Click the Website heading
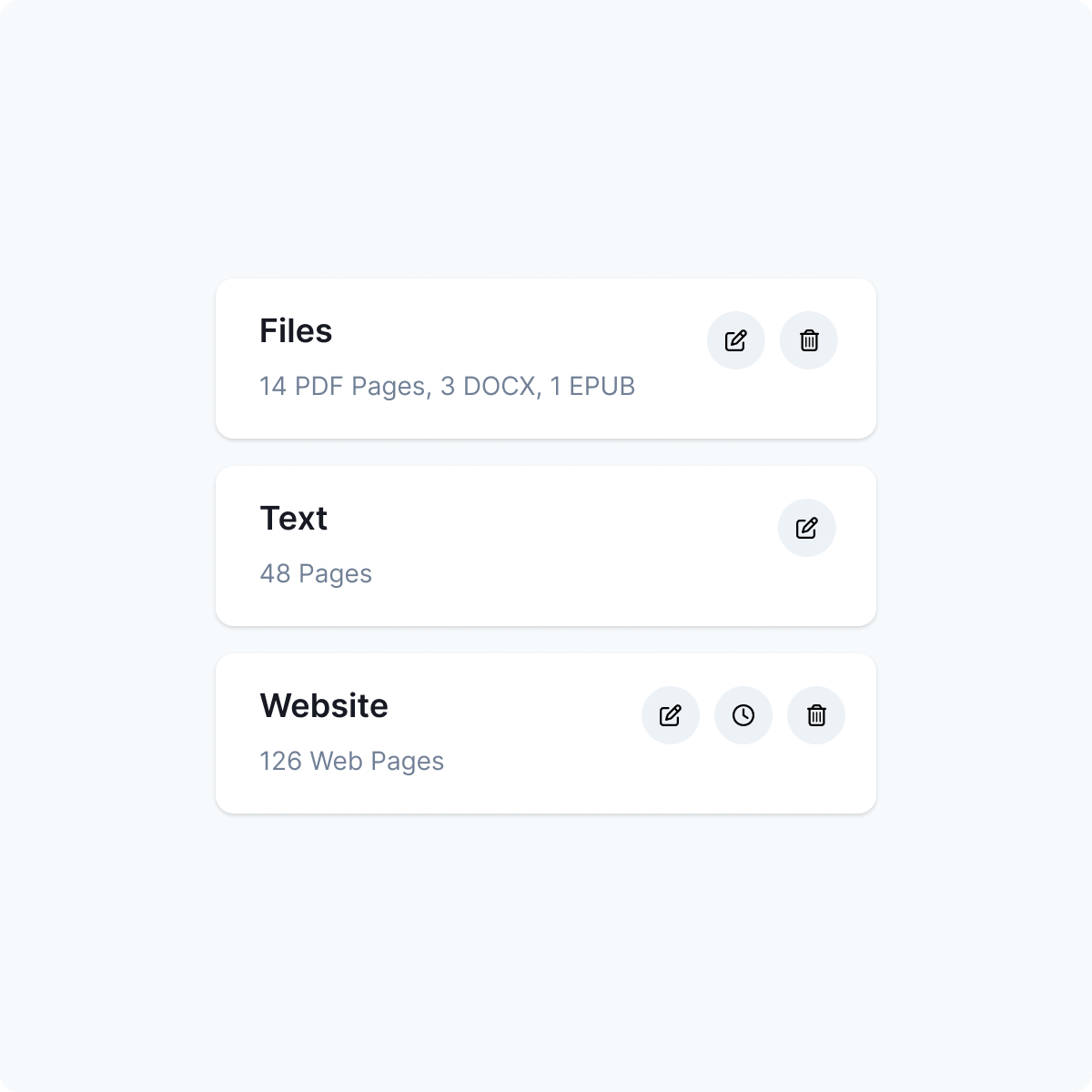The width and height of the screenshot is (1092, 1092). point(324,705)
